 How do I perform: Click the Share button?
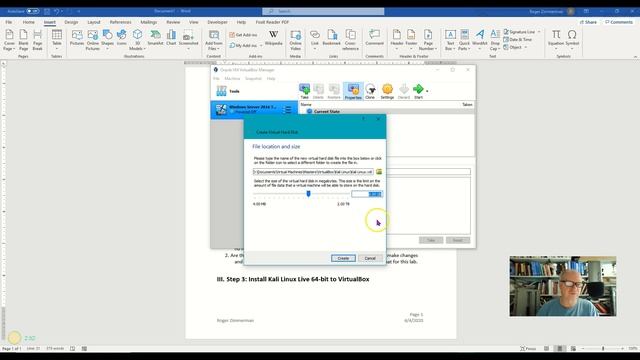588,22
